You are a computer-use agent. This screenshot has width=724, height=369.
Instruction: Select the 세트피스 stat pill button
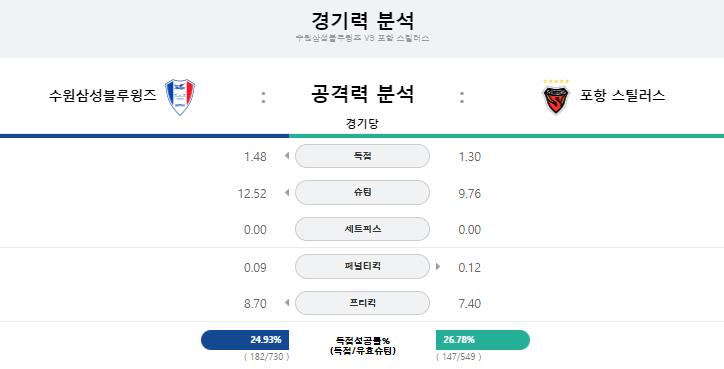(362, 229)
